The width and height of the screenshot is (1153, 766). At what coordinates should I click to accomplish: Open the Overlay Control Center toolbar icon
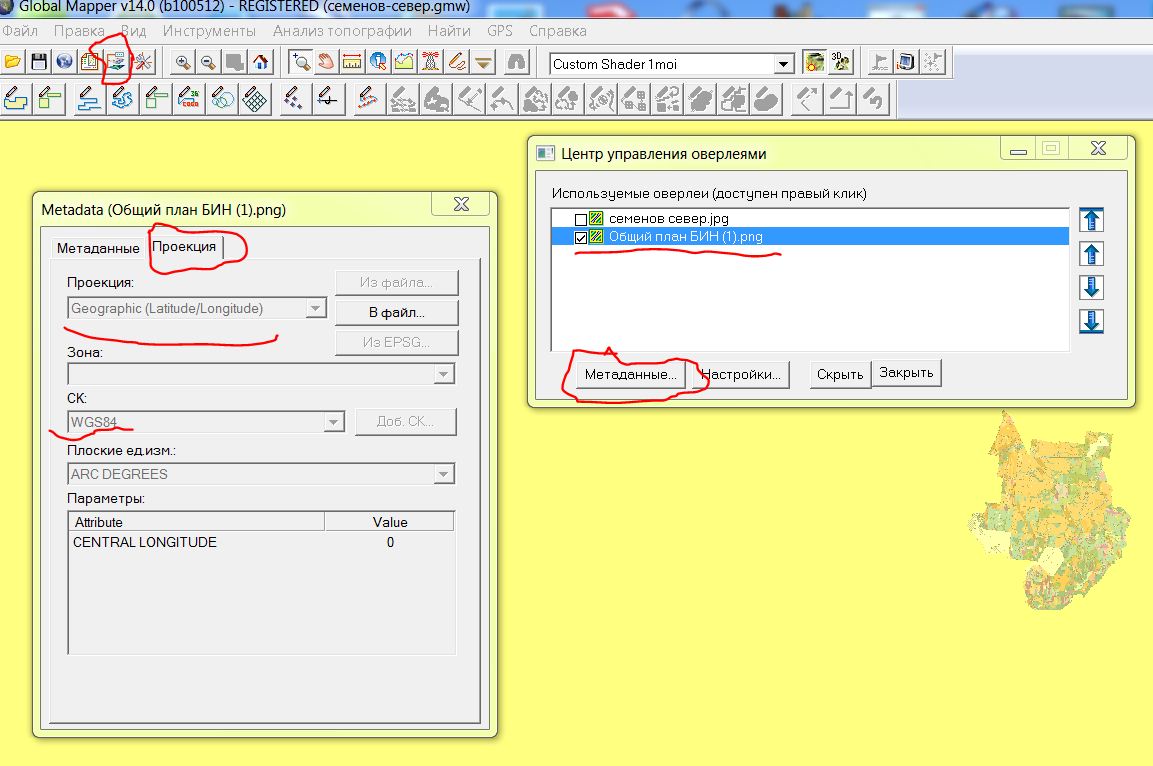coord(117,63)
